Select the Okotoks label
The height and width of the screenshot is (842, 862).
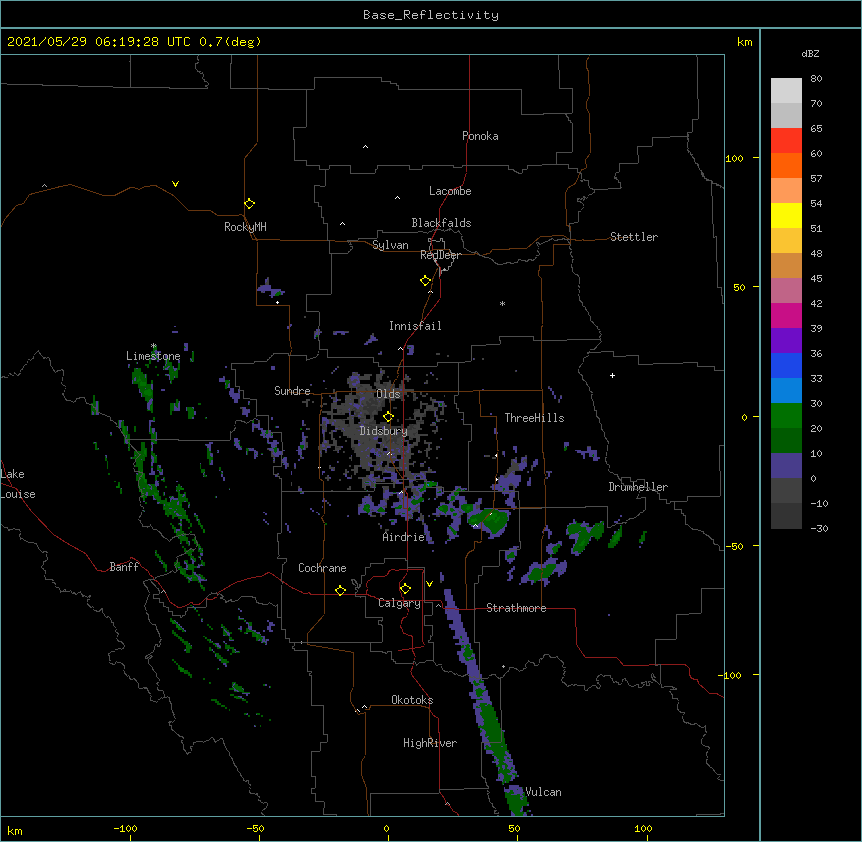pos(412,700)
